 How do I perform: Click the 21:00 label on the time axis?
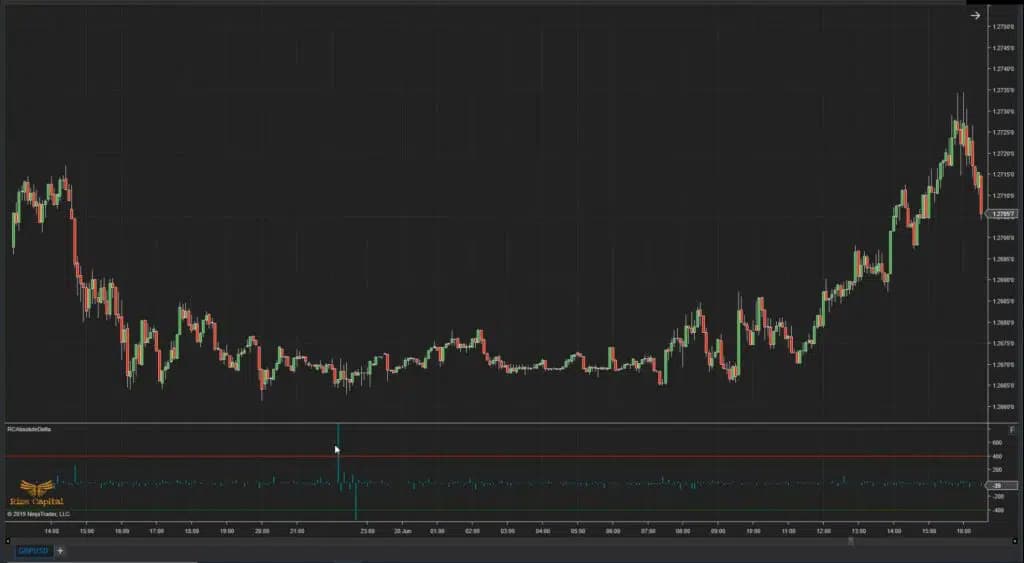pyautogui.click(x=297, y=531)
